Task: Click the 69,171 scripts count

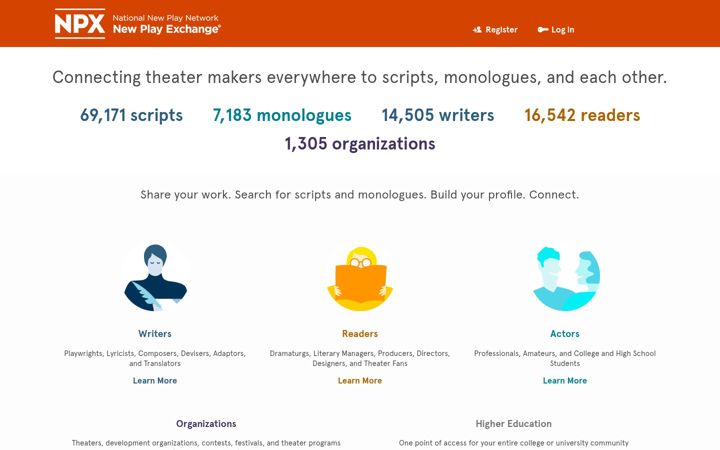Action: coord(131,115)
